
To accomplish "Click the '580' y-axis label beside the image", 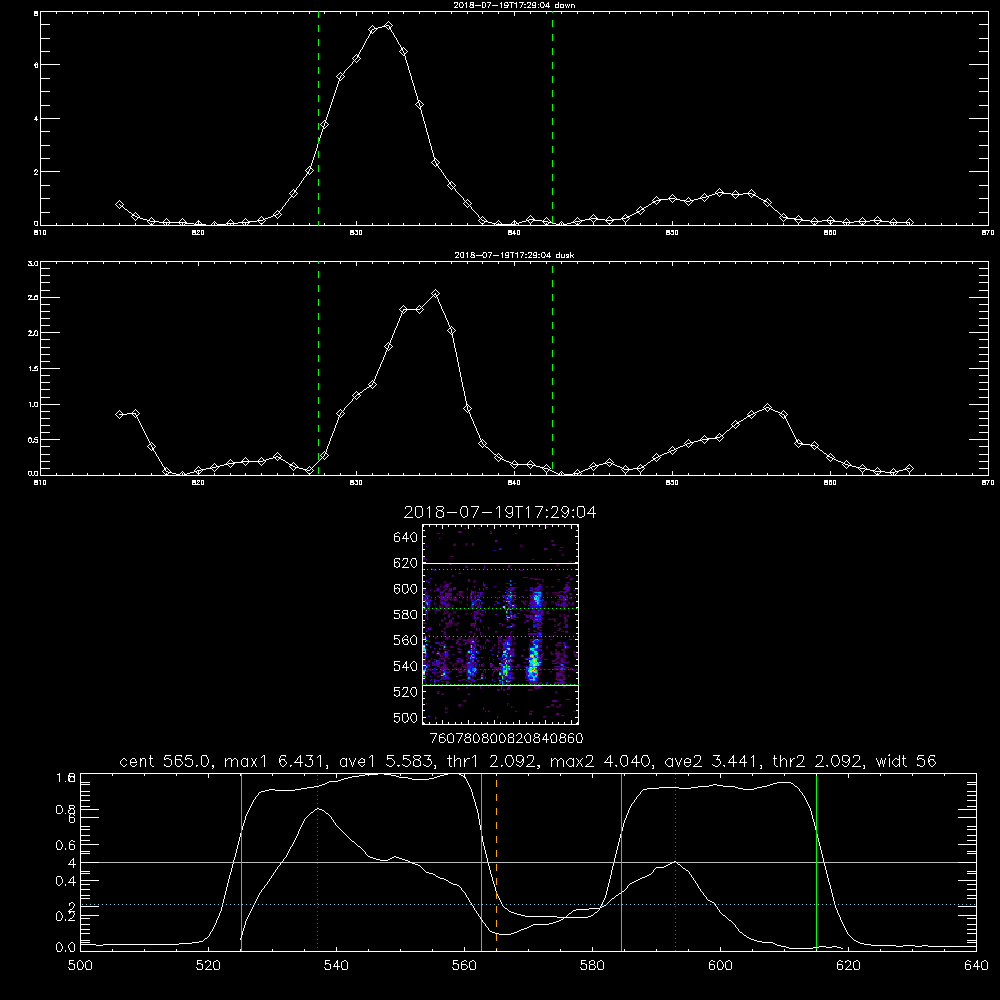I will point(406,615).
